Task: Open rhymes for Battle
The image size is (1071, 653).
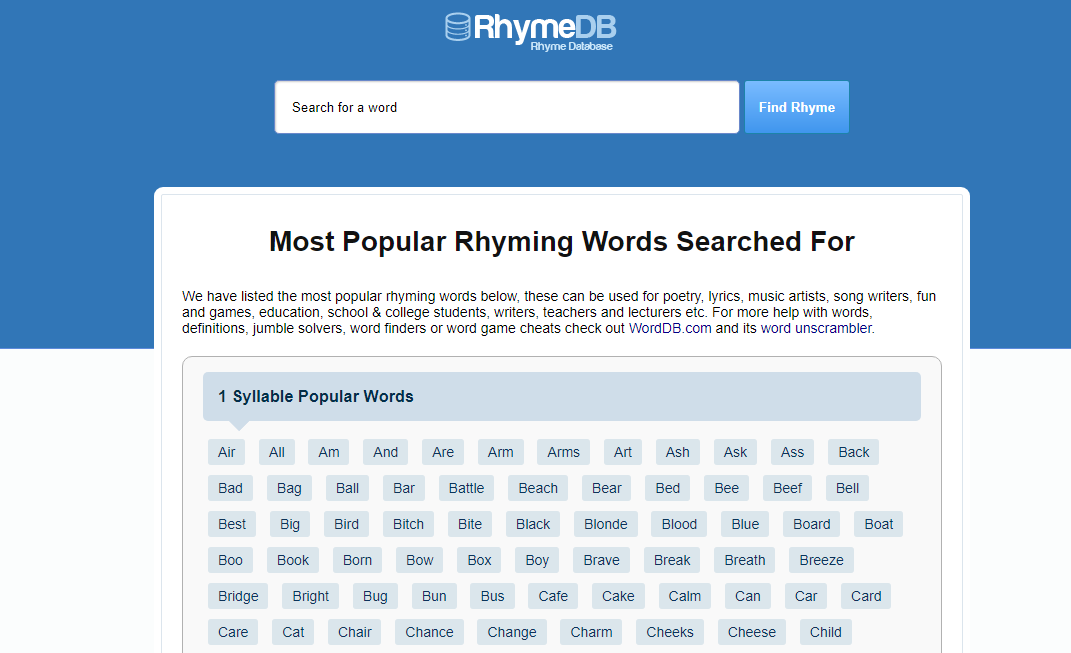Action: 467,488
